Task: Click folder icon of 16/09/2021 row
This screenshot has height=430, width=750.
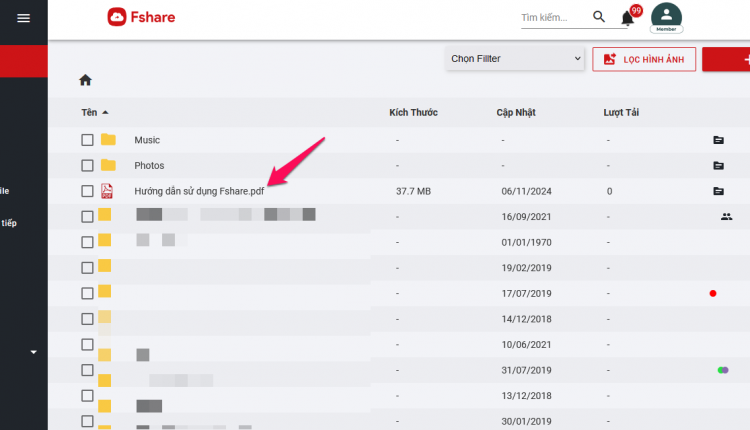Action: (104, 214)
